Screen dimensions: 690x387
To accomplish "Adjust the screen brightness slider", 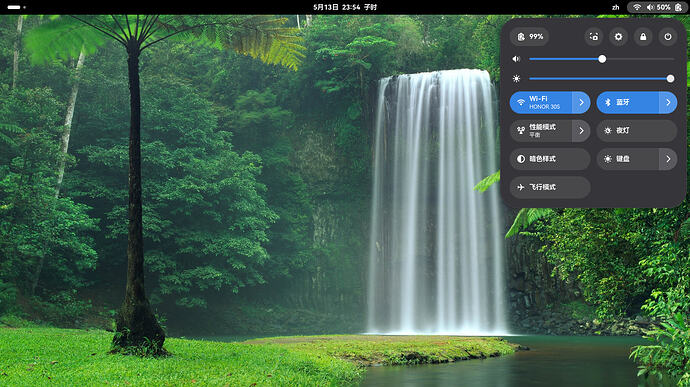I will click(x=602, y=78).
